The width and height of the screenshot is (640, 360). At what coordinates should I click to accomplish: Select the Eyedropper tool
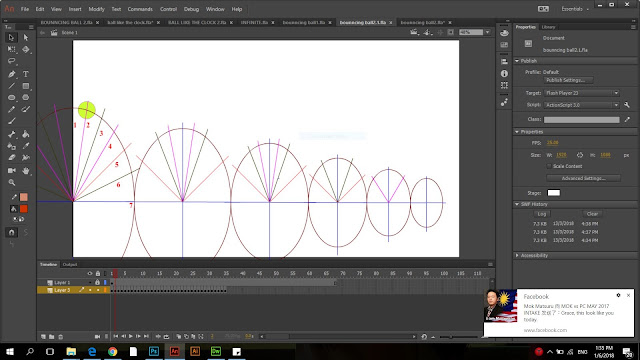tap(26, 146)
